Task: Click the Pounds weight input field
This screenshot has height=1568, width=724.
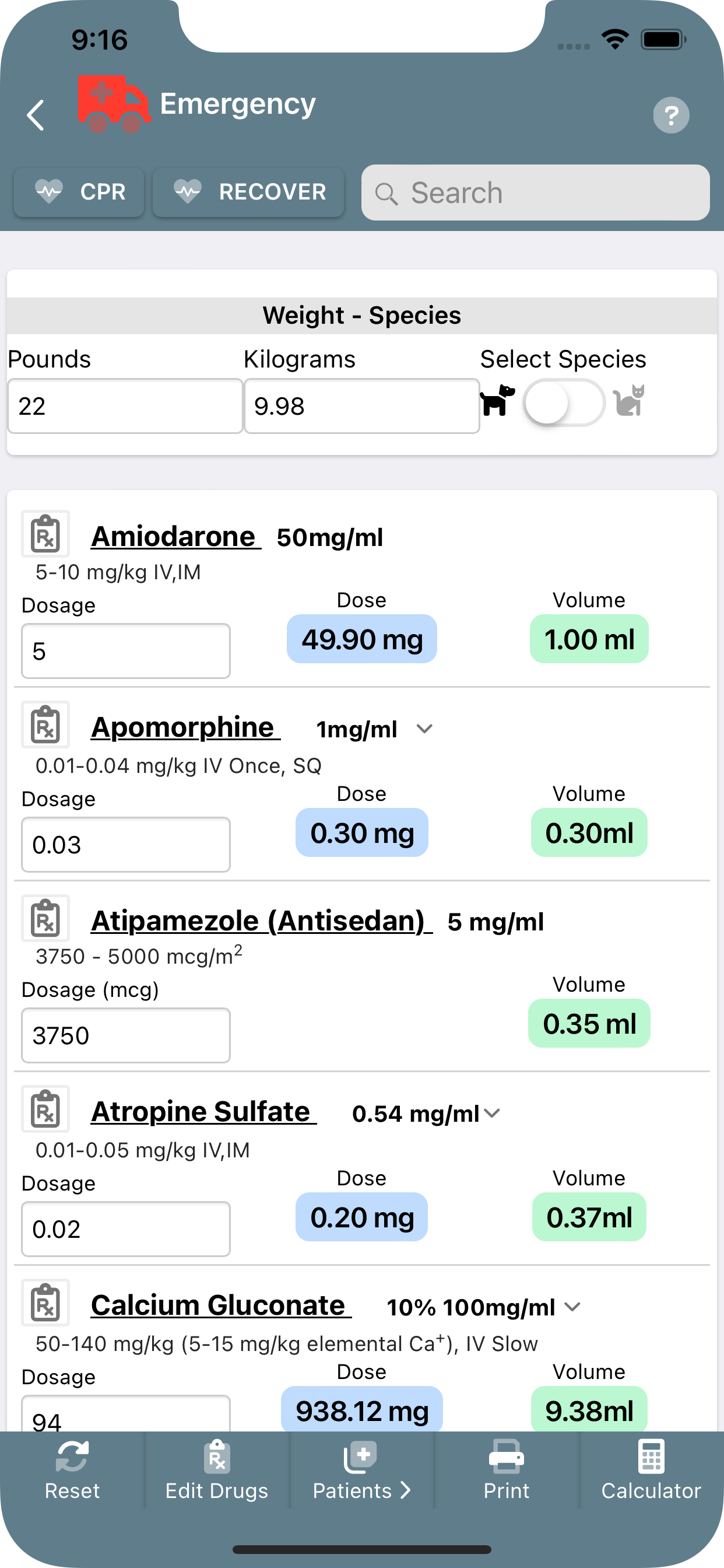Action: [x=125, y=406]
